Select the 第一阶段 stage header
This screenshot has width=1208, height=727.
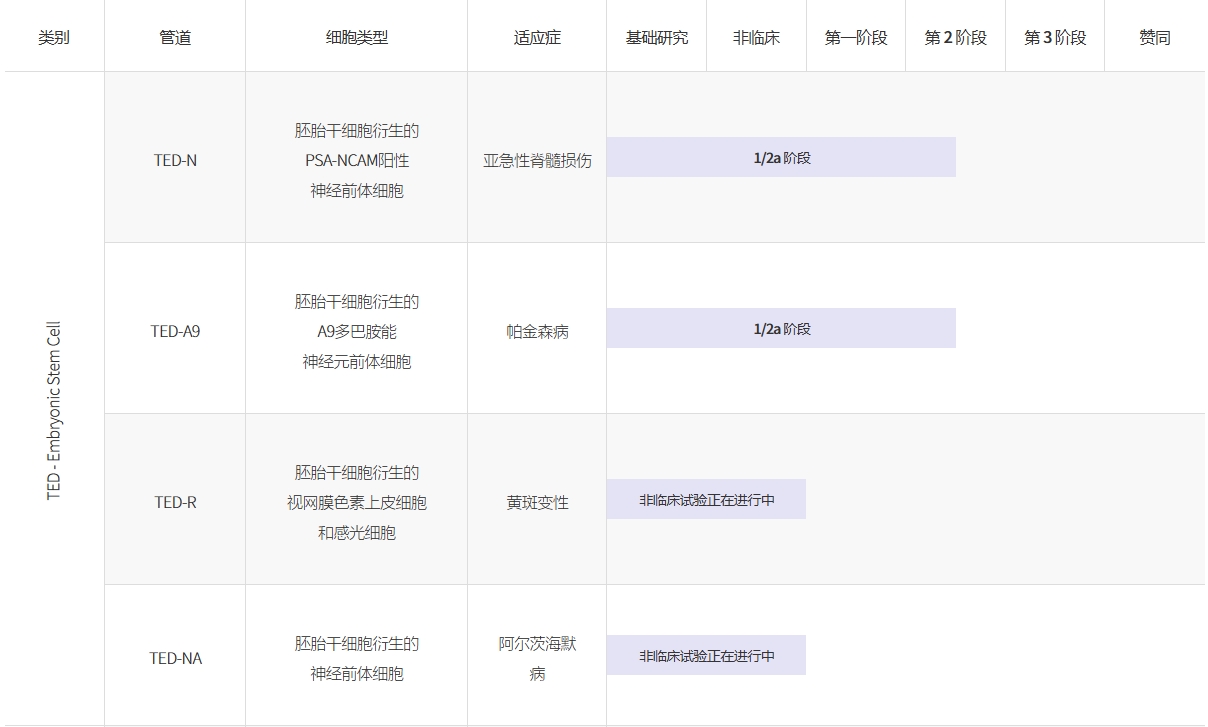click(x=856, y=38)
